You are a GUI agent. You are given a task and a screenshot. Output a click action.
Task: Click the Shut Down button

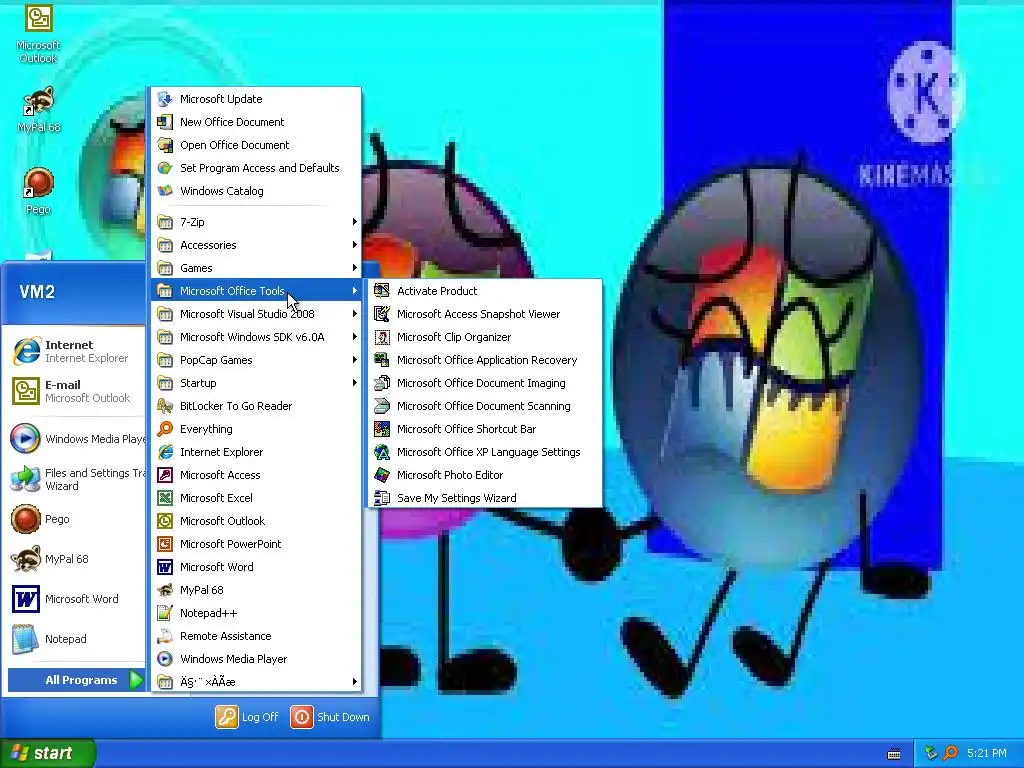pos(330,717)
